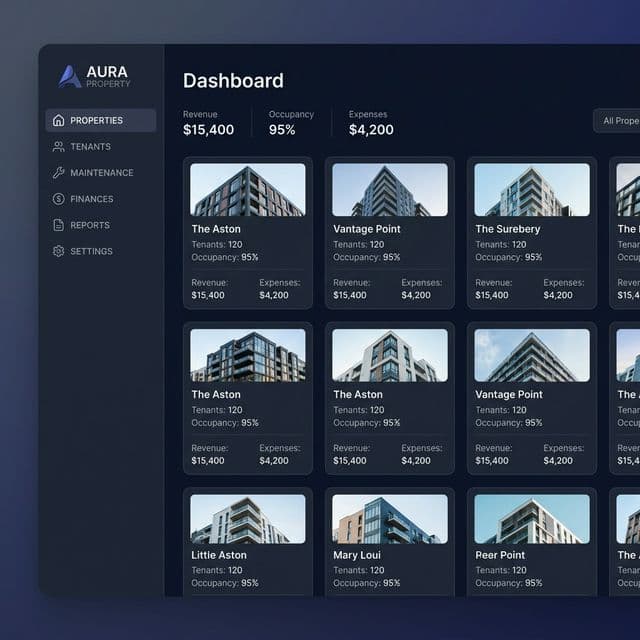640x640 pixels.
Task: Select the Maintenance wrench icon
Action: click(58, 173)
